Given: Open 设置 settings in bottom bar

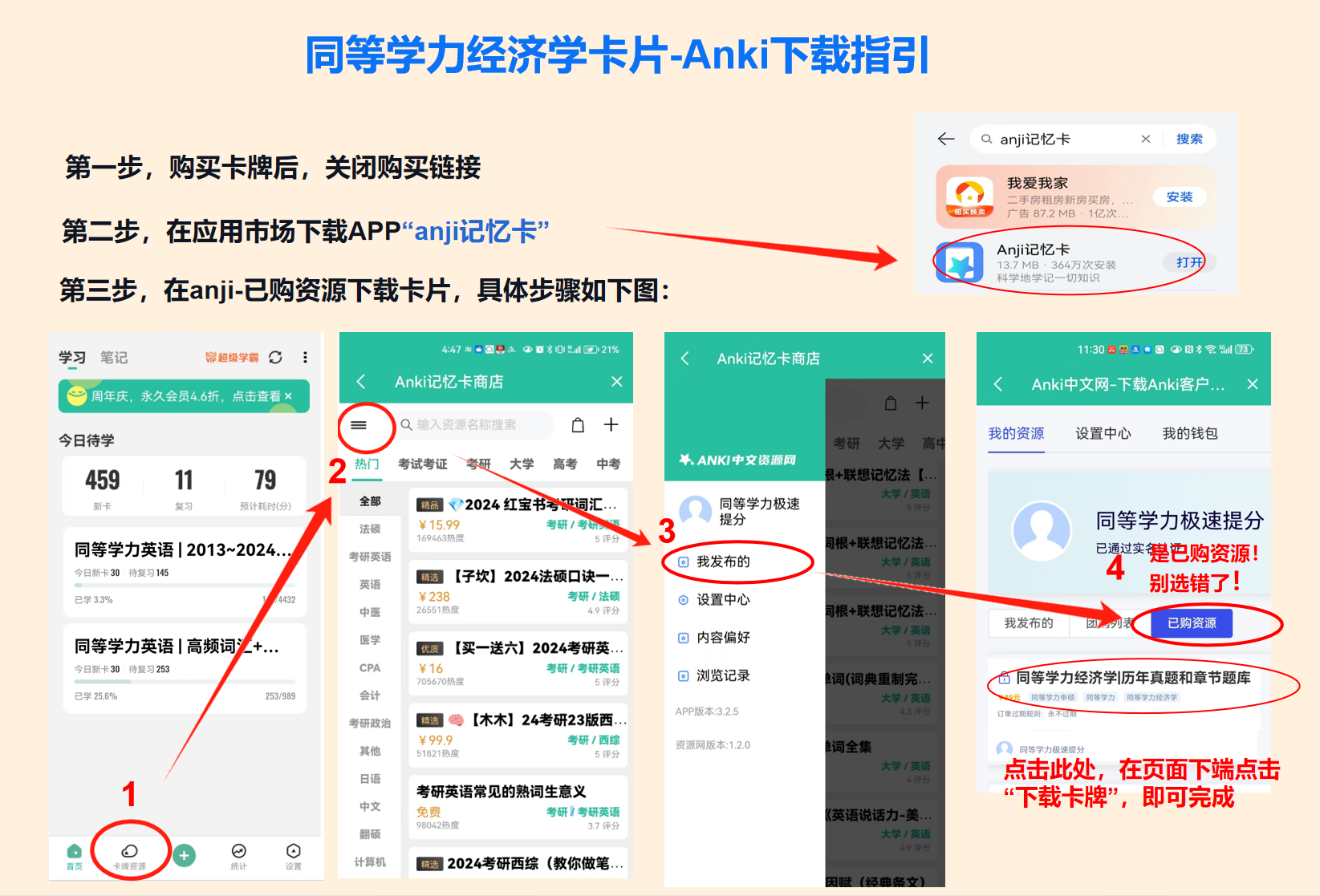Looking at the screenshot, I should point(294,856).
